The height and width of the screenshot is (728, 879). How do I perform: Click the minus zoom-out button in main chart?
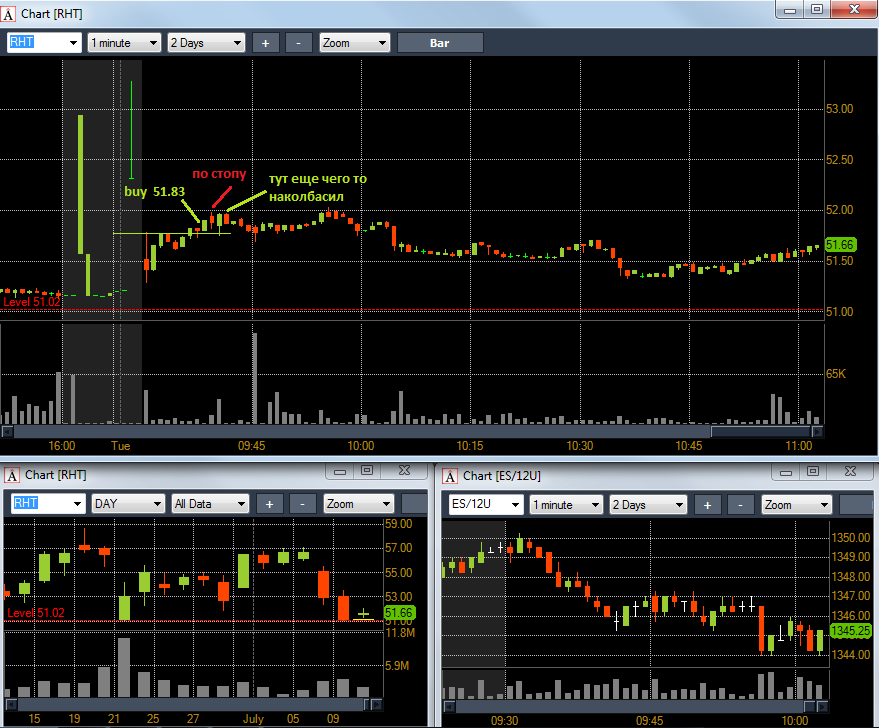coord(298,43)
